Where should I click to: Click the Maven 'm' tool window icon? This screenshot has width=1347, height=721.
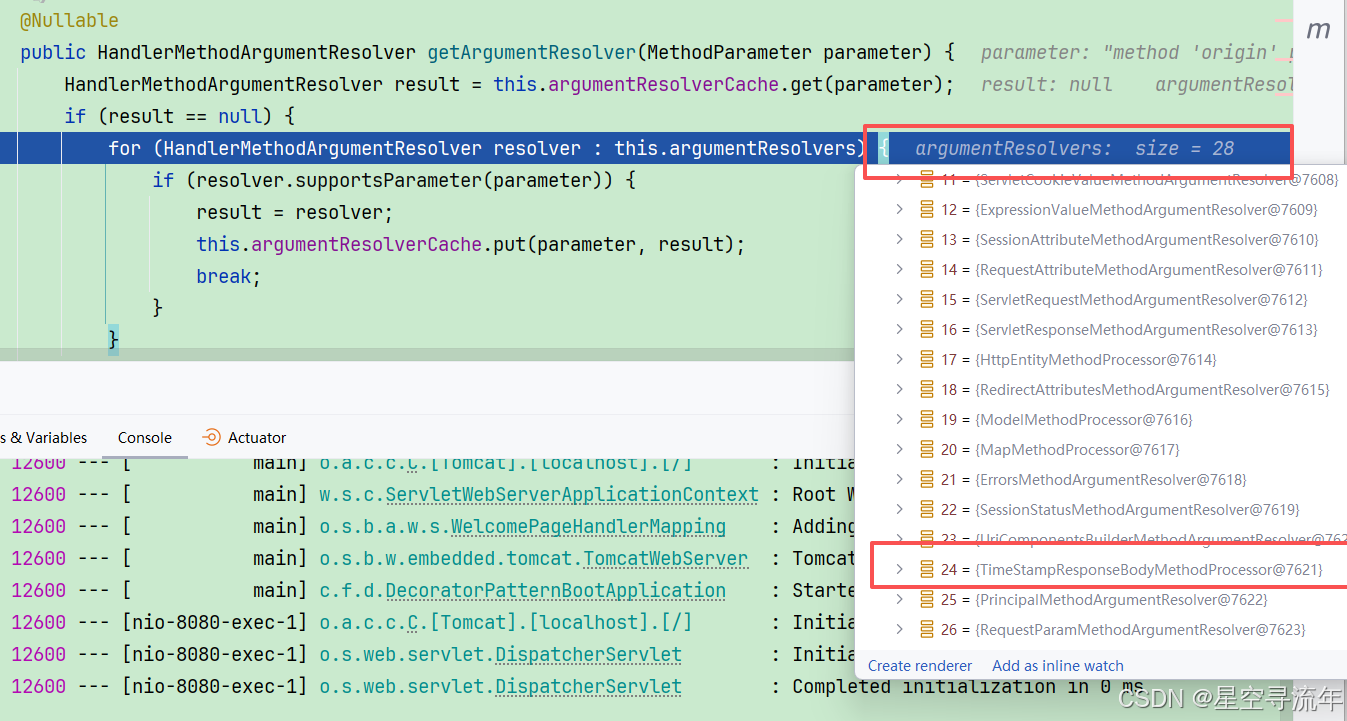pos(1319,29)
